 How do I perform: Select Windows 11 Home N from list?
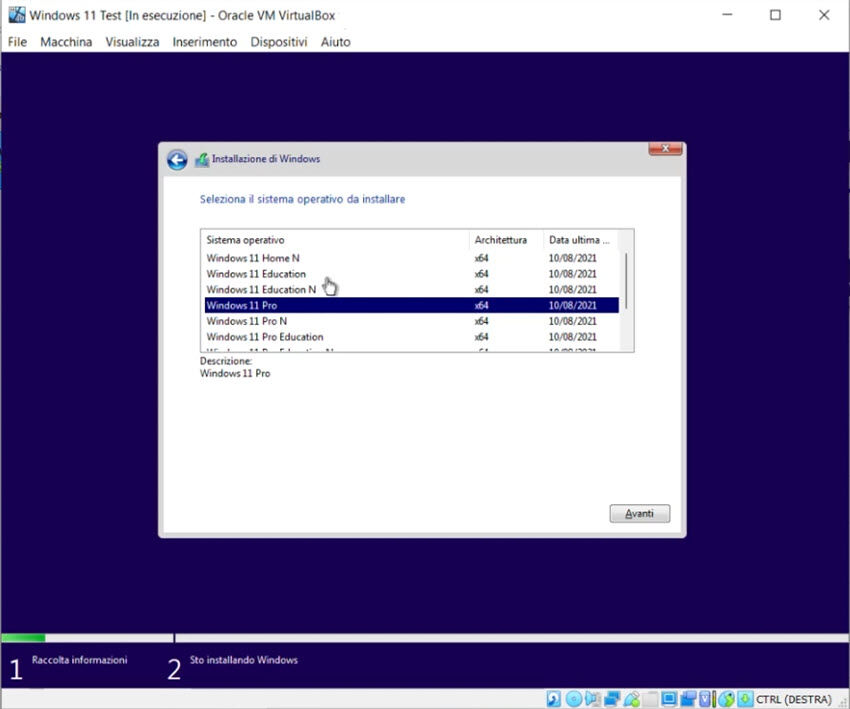tap(253, 258)
